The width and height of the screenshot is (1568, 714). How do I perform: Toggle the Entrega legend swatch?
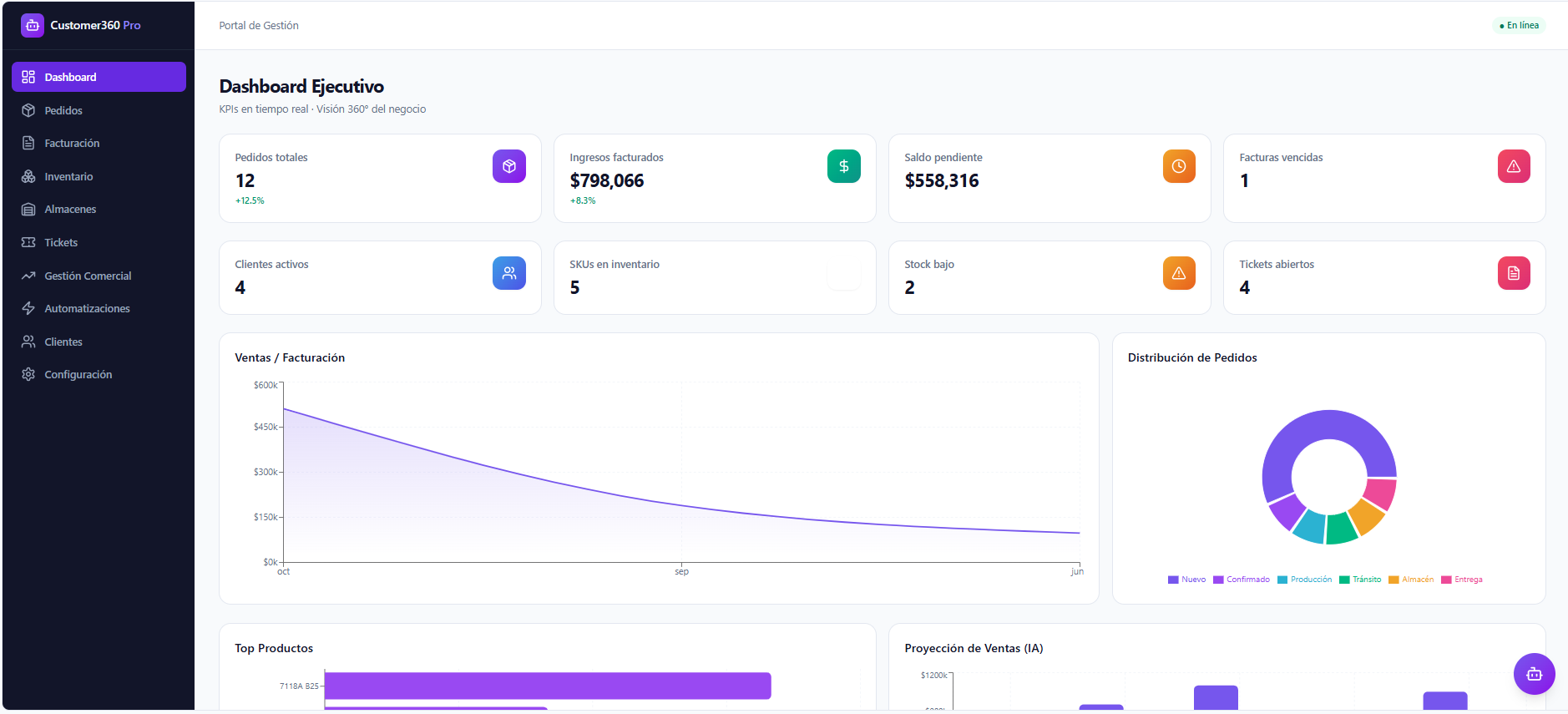tap(1446, 580)
